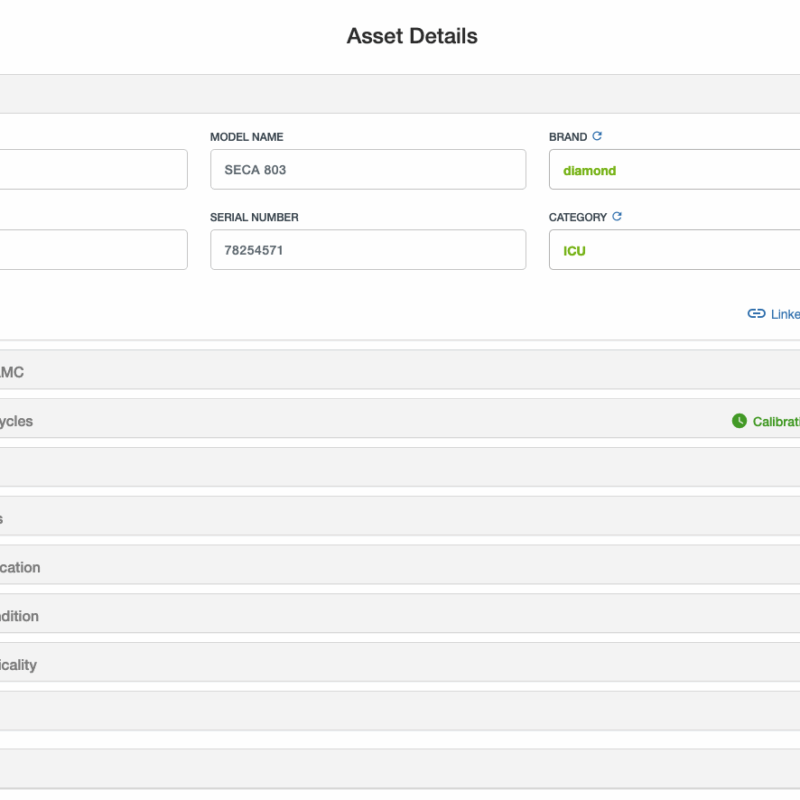The height and width of the screenshot is (800, 800).
Task: Expand the section ending in cation
Action: pos(400,565)
